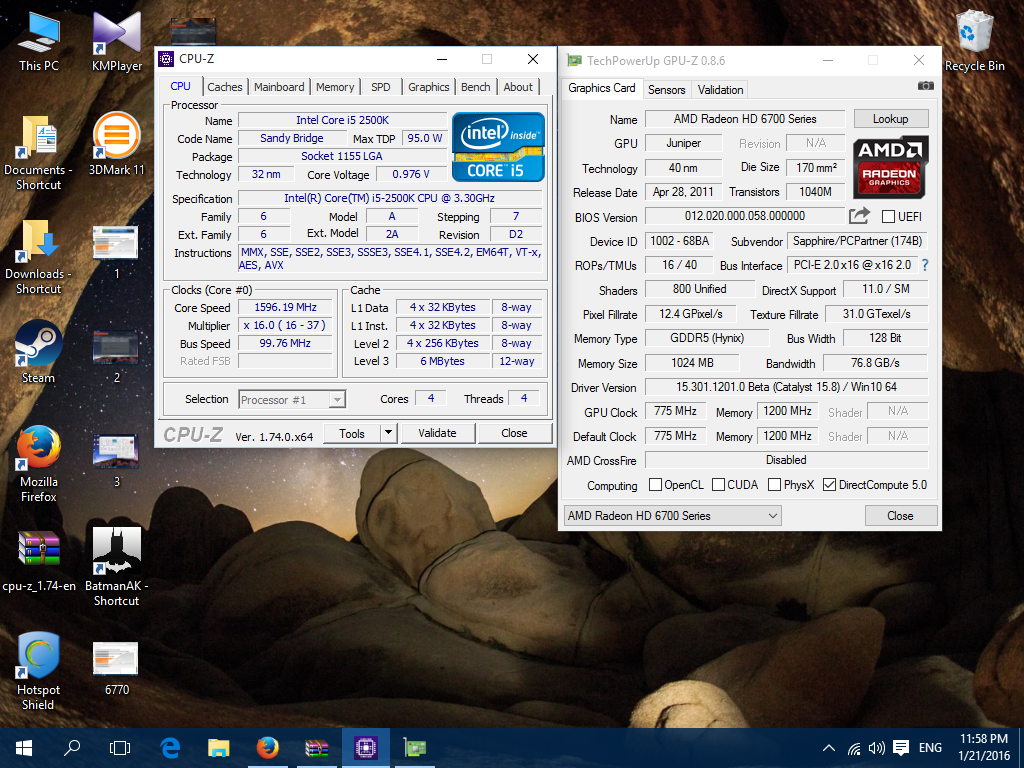Open the taskbar clock and date
The image size is (1024, 768).
pos(984,748)
